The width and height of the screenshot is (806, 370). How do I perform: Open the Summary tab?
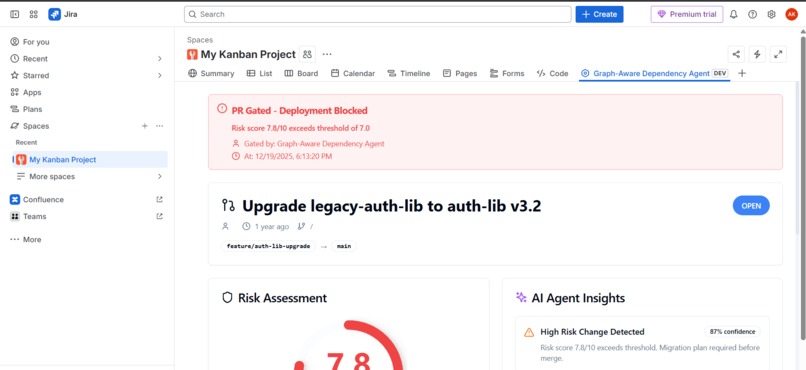(211, 73)
